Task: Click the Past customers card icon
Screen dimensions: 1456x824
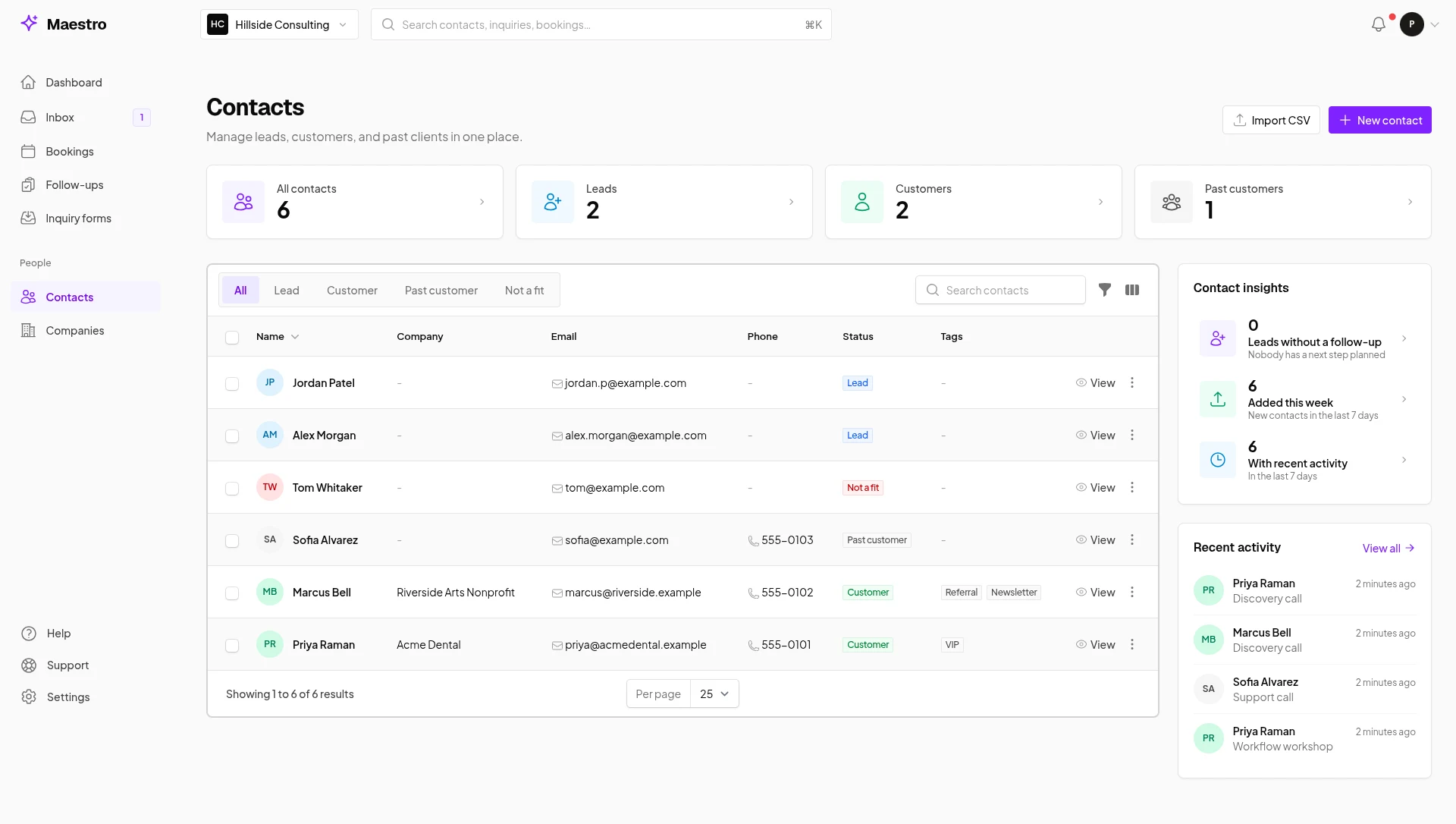Action: pyautogui.click(x=1172, y=202)
